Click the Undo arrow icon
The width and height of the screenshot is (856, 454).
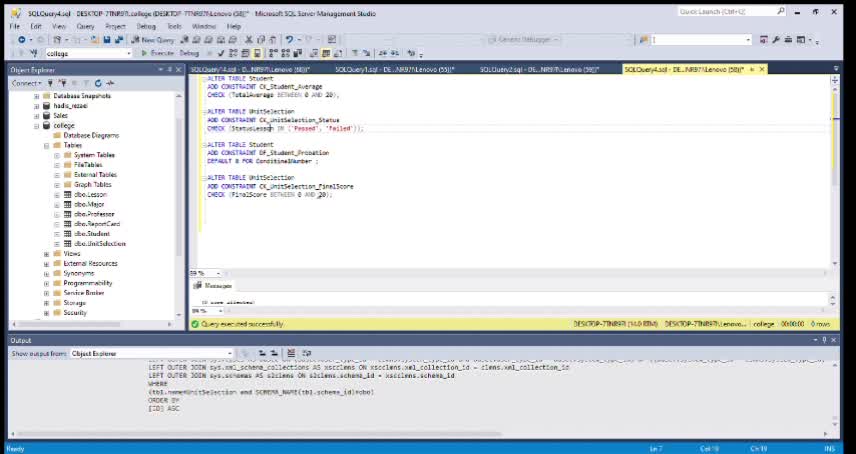[x=289, y=40]
